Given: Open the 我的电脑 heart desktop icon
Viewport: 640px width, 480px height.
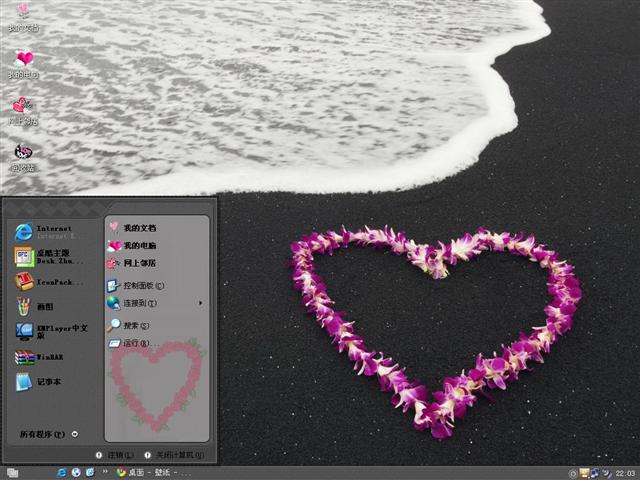Looking at the screenshot, I should [x=24, y=64].
